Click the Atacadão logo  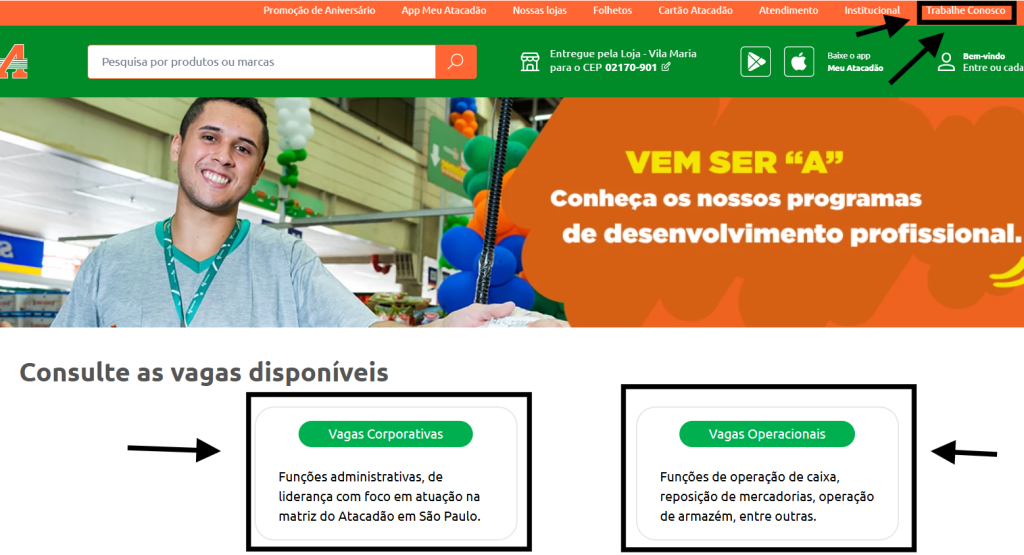13,62
